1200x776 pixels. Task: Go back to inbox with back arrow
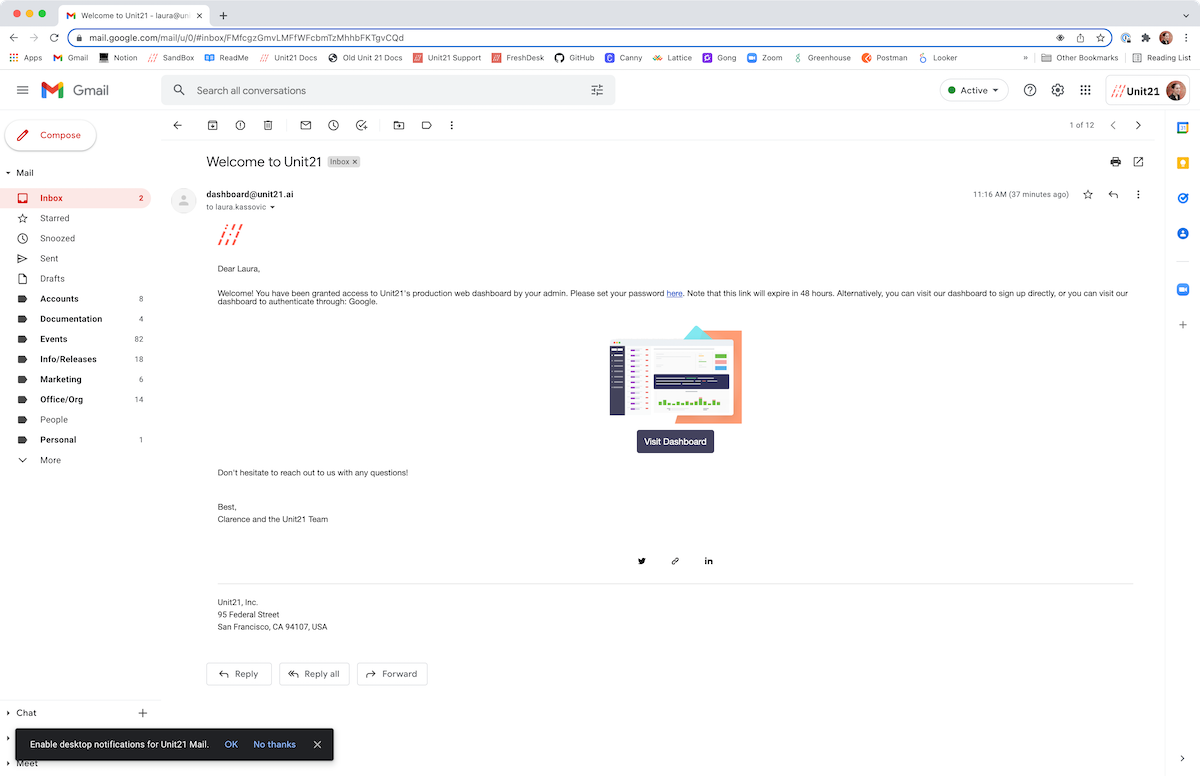pyautogui.click(x=178, y=125)
